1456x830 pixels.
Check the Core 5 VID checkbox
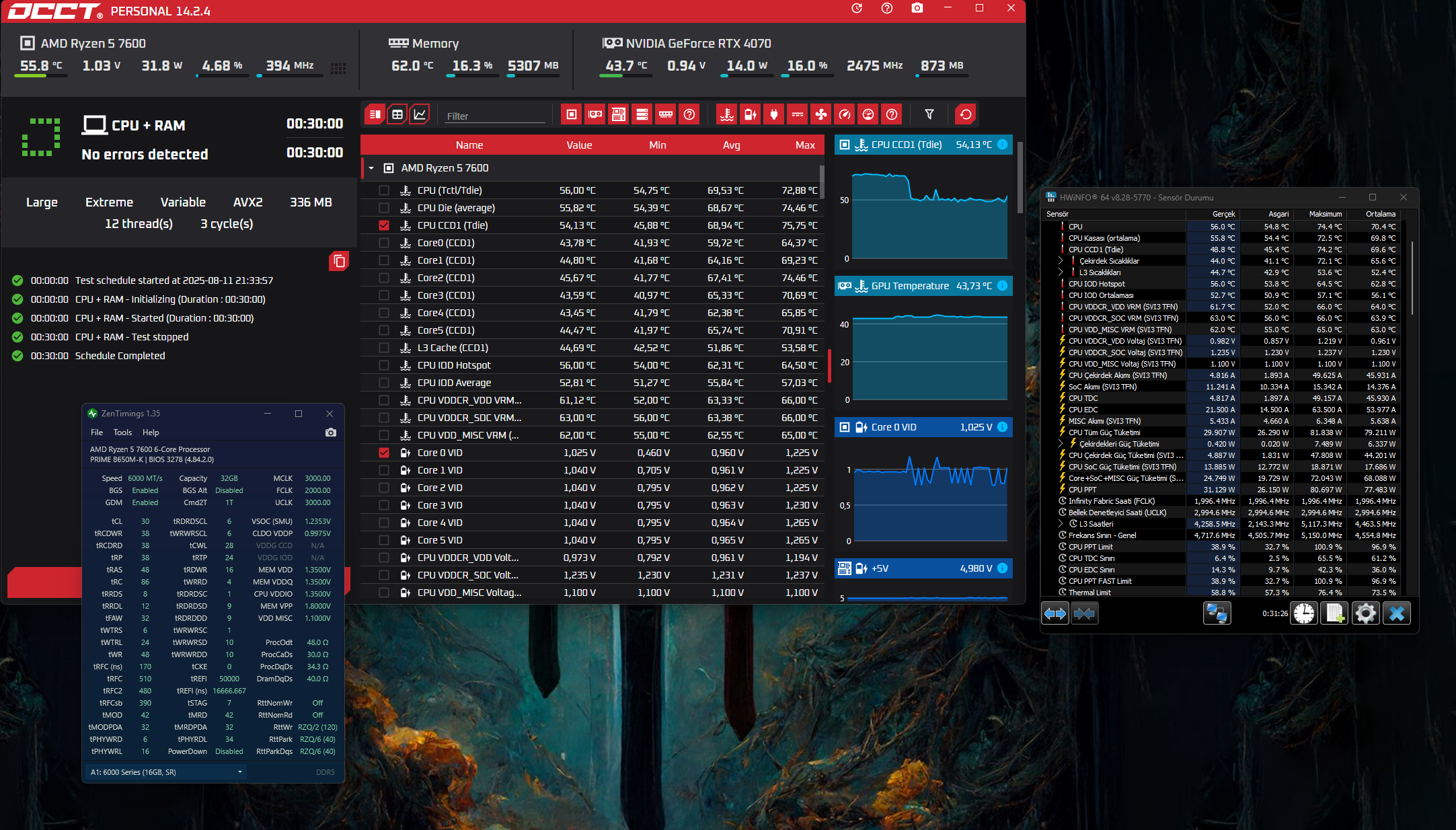click(384, 540)
